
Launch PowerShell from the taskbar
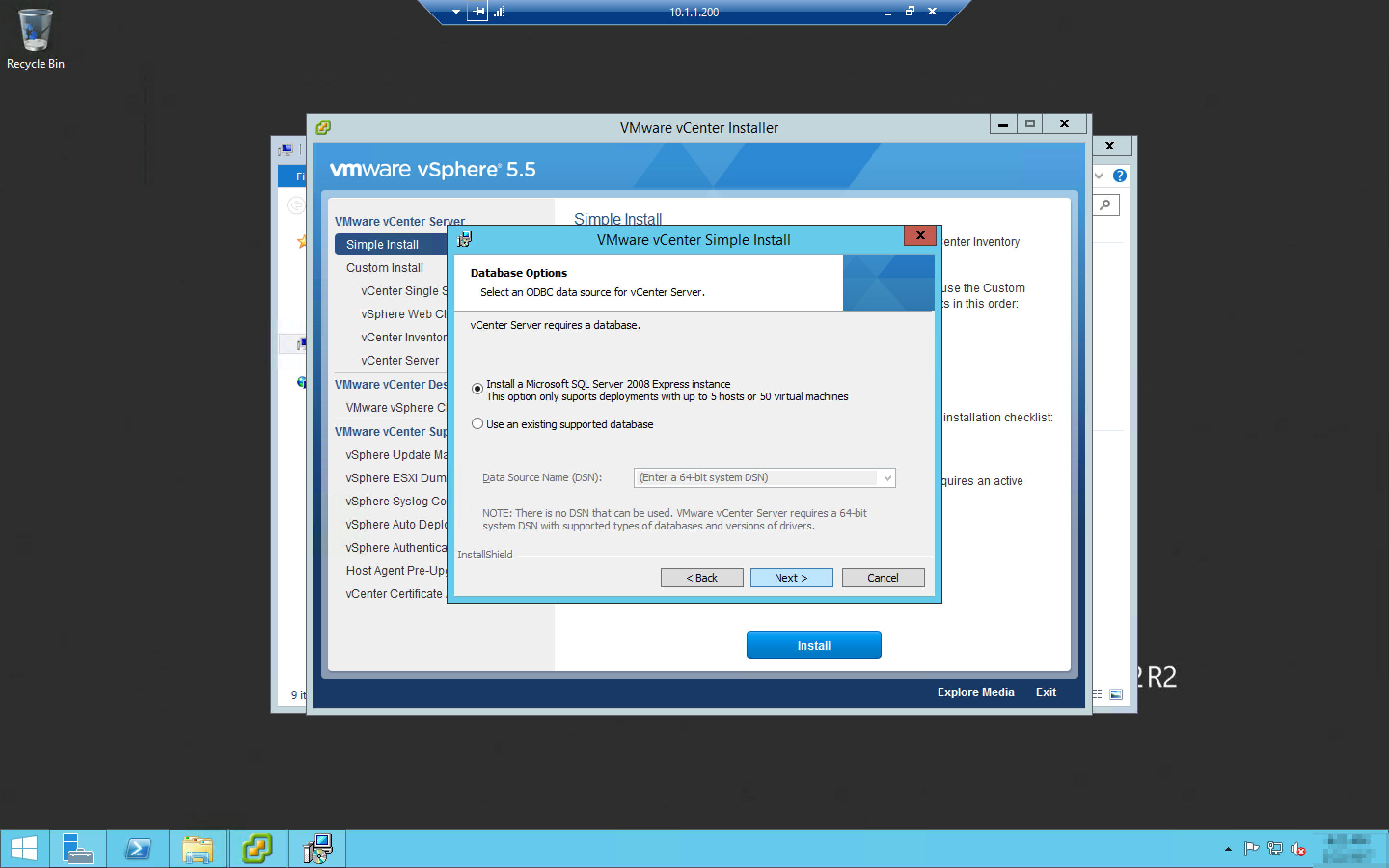coord(138,849)
